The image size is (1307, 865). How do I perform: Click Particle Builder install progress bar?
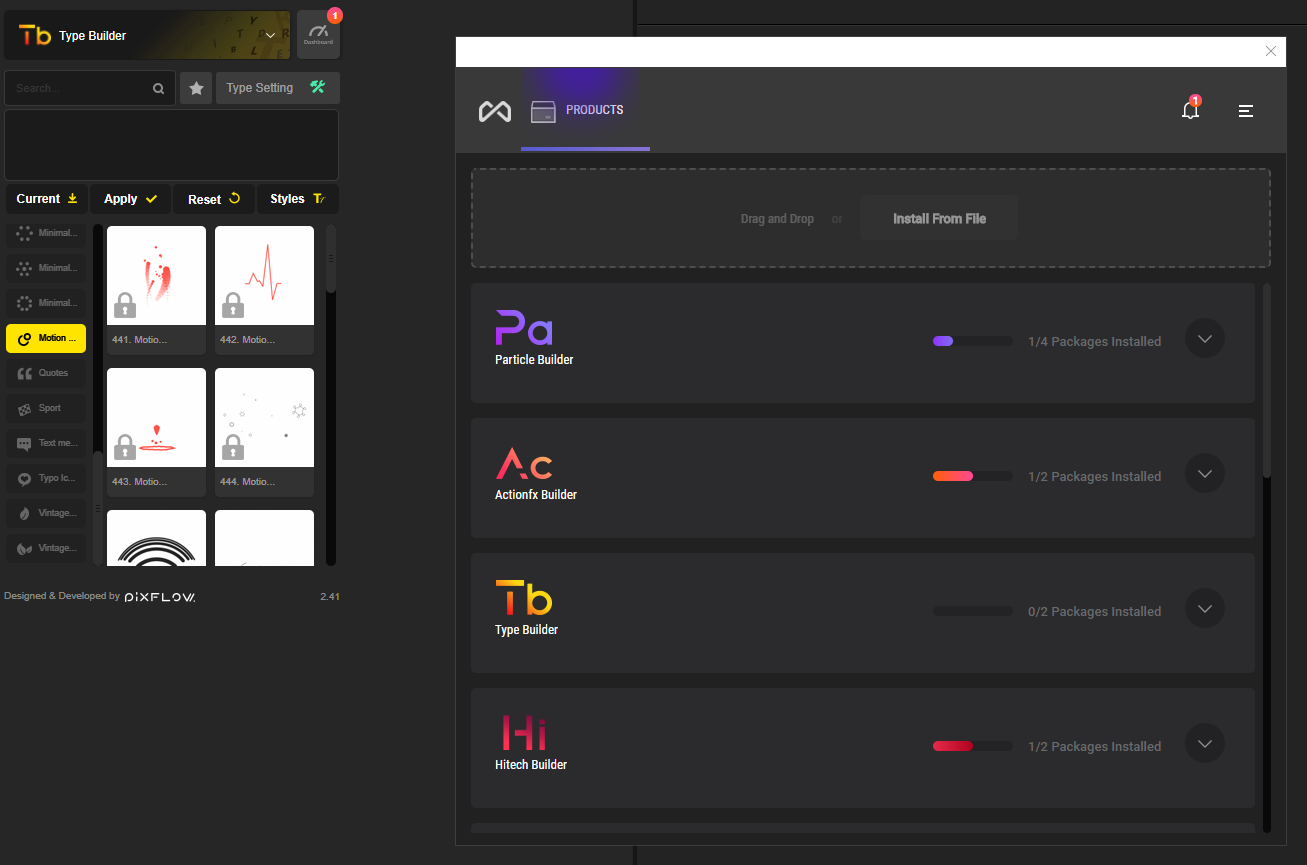point(972,341)
